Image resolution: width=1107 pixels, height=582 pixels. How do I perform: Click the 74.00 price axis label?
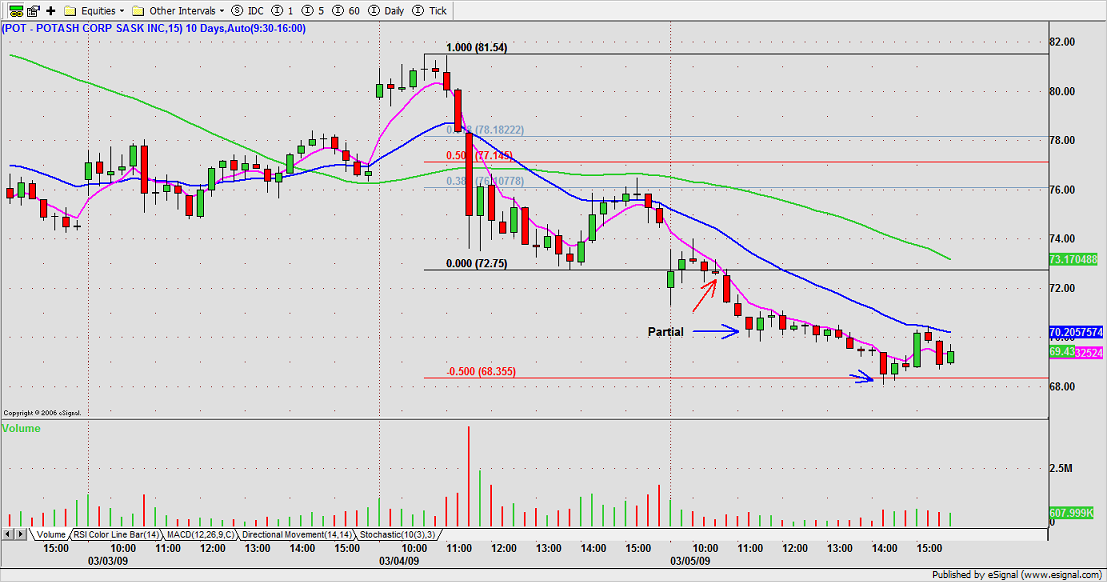click(x=1063, y=239)
